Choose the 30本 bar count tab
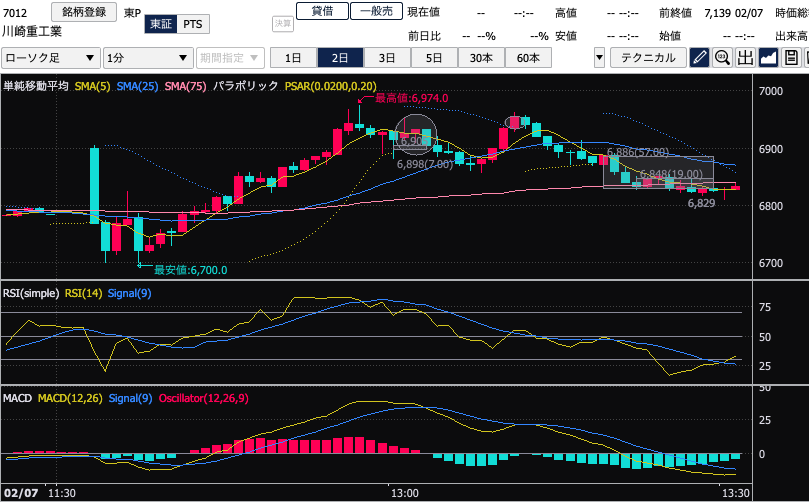The width and height of the screenshot is (809, 502). (x=481, y=58)
